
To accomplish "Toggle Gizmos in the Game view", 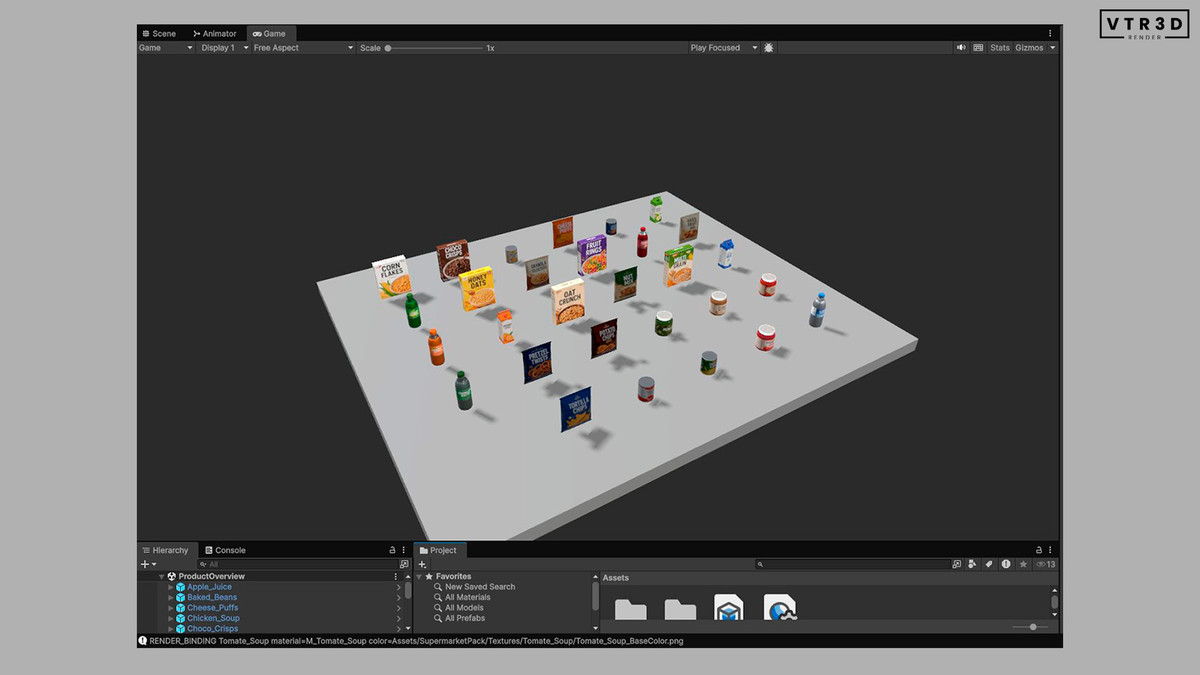I will [1029, 47].
